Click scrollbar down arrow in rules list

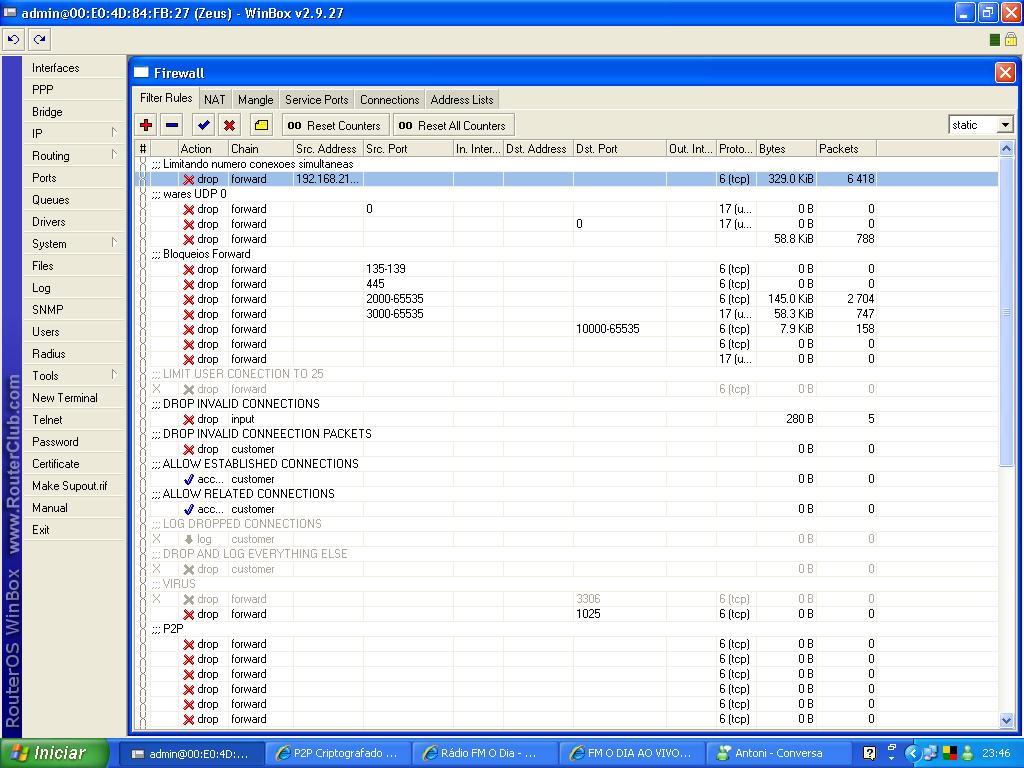tap(1006, 720)
